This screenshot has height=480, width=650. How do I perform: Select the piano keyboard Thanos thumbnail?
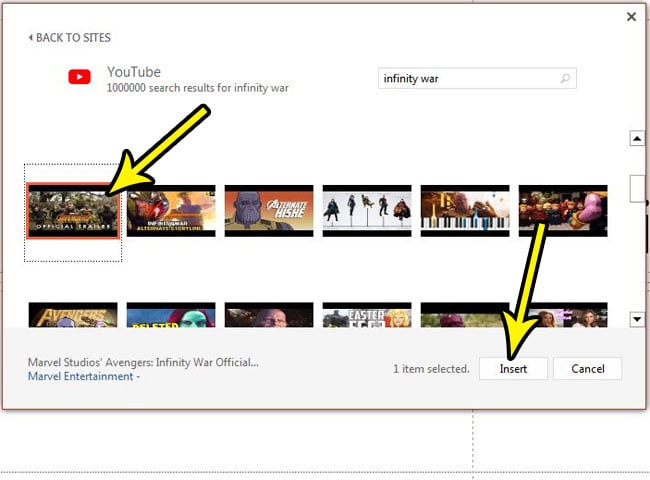pos(465,211)
